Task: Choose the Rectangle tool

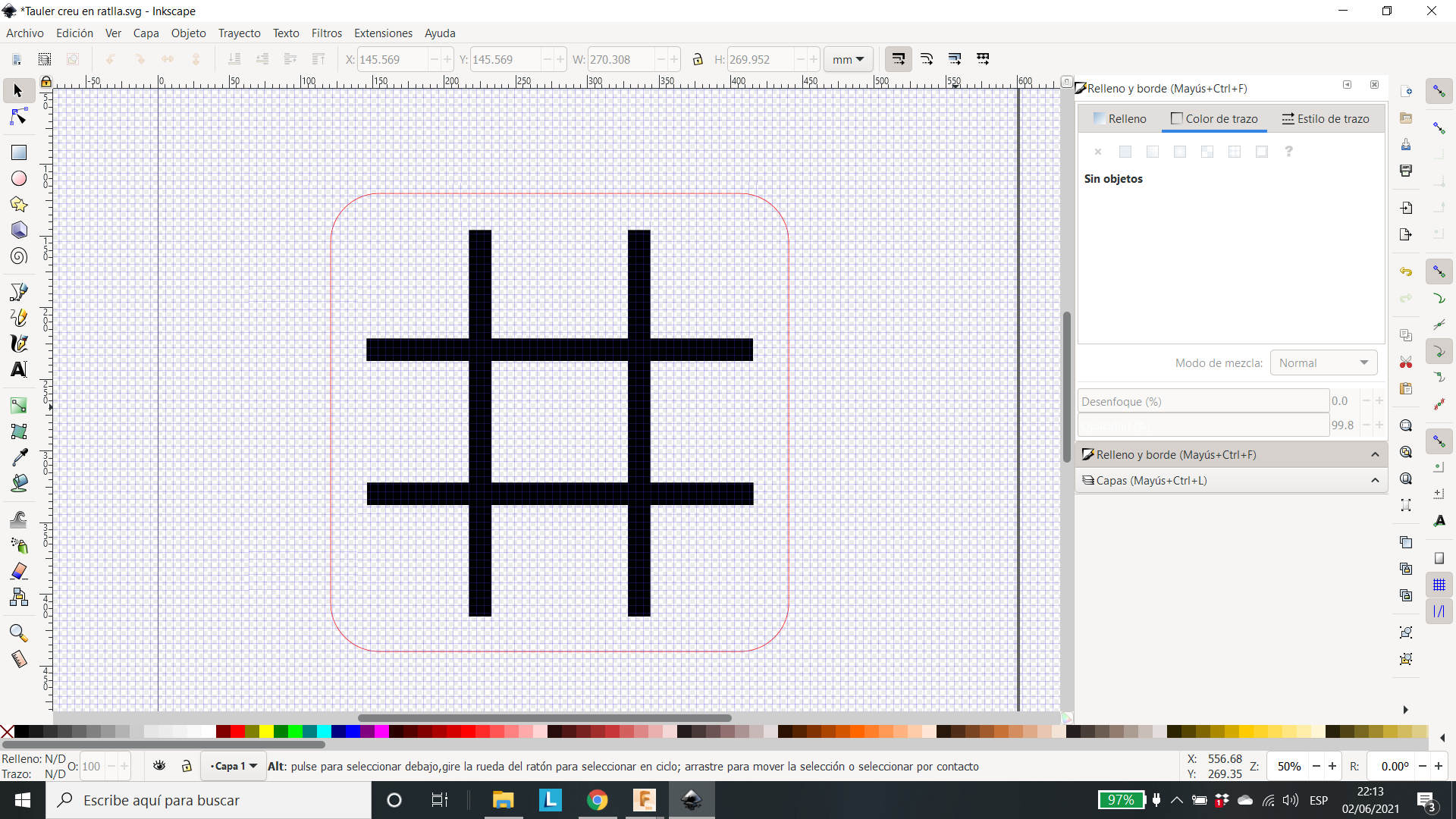Action: click(x=18, y=152)
